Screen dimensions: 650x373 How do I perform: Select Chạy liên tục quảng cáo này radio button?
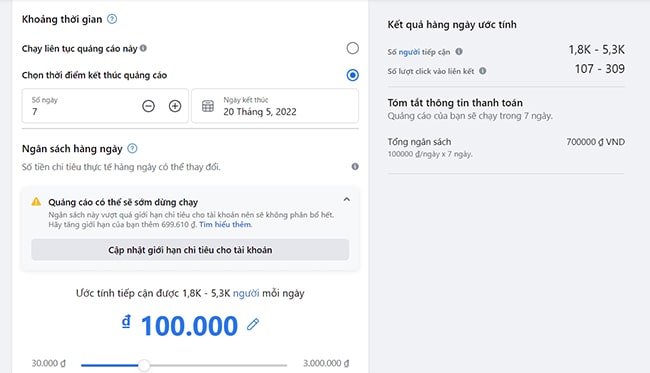click(x=352, y=48)
